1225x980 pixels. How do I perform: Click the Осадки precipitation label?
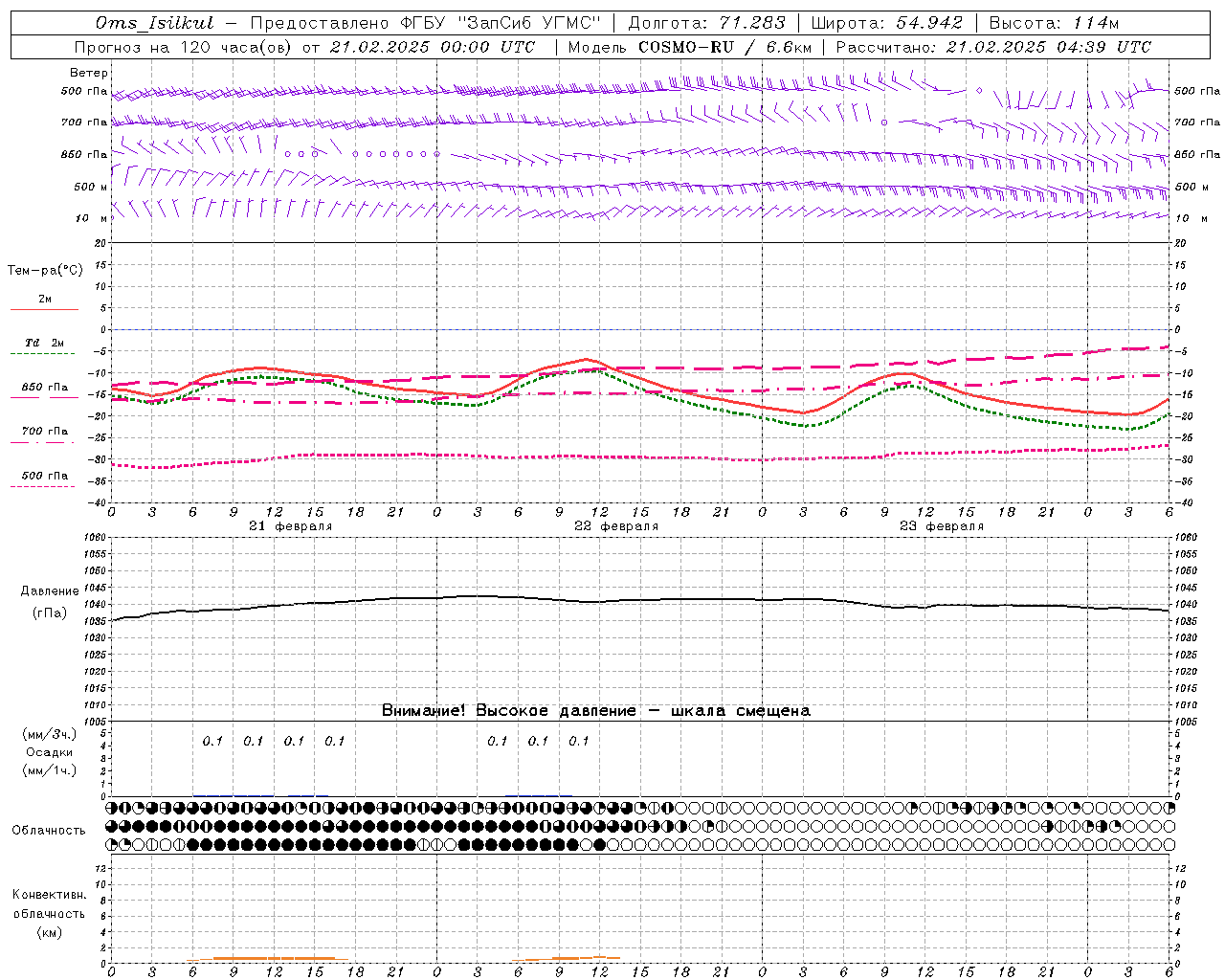[x=50, y=752]
